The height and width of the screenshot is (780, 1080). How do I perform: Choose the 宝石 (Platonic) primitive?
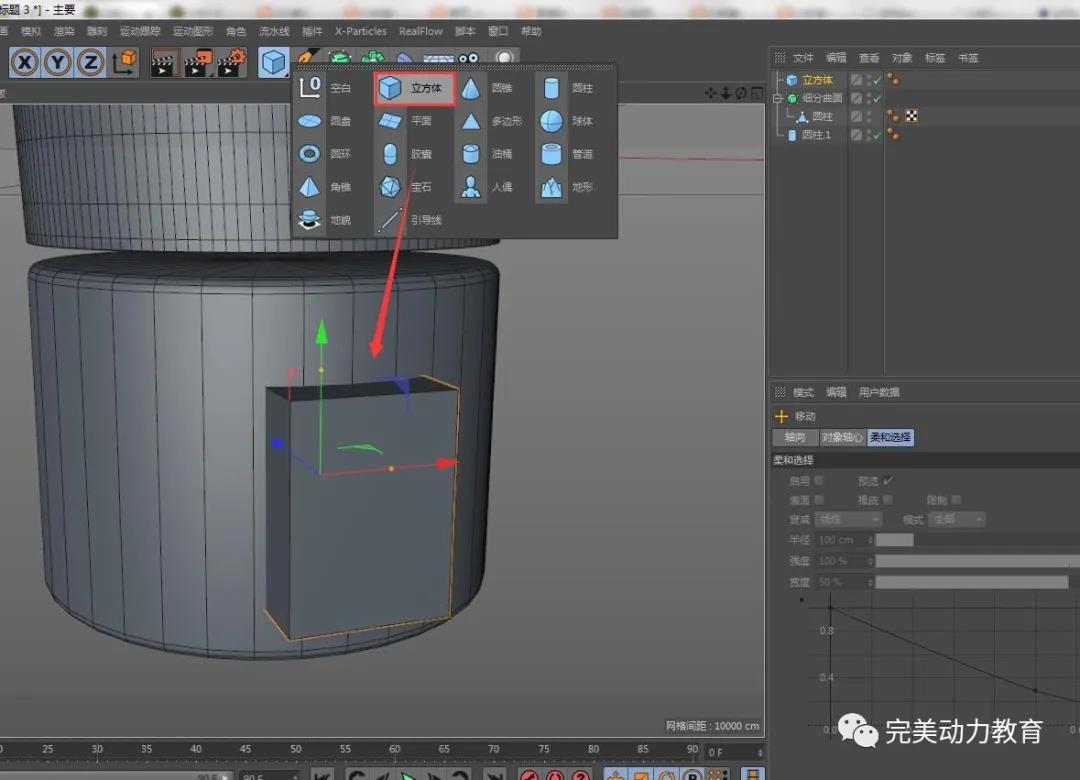pyautogui.click(x=407, y=187)
